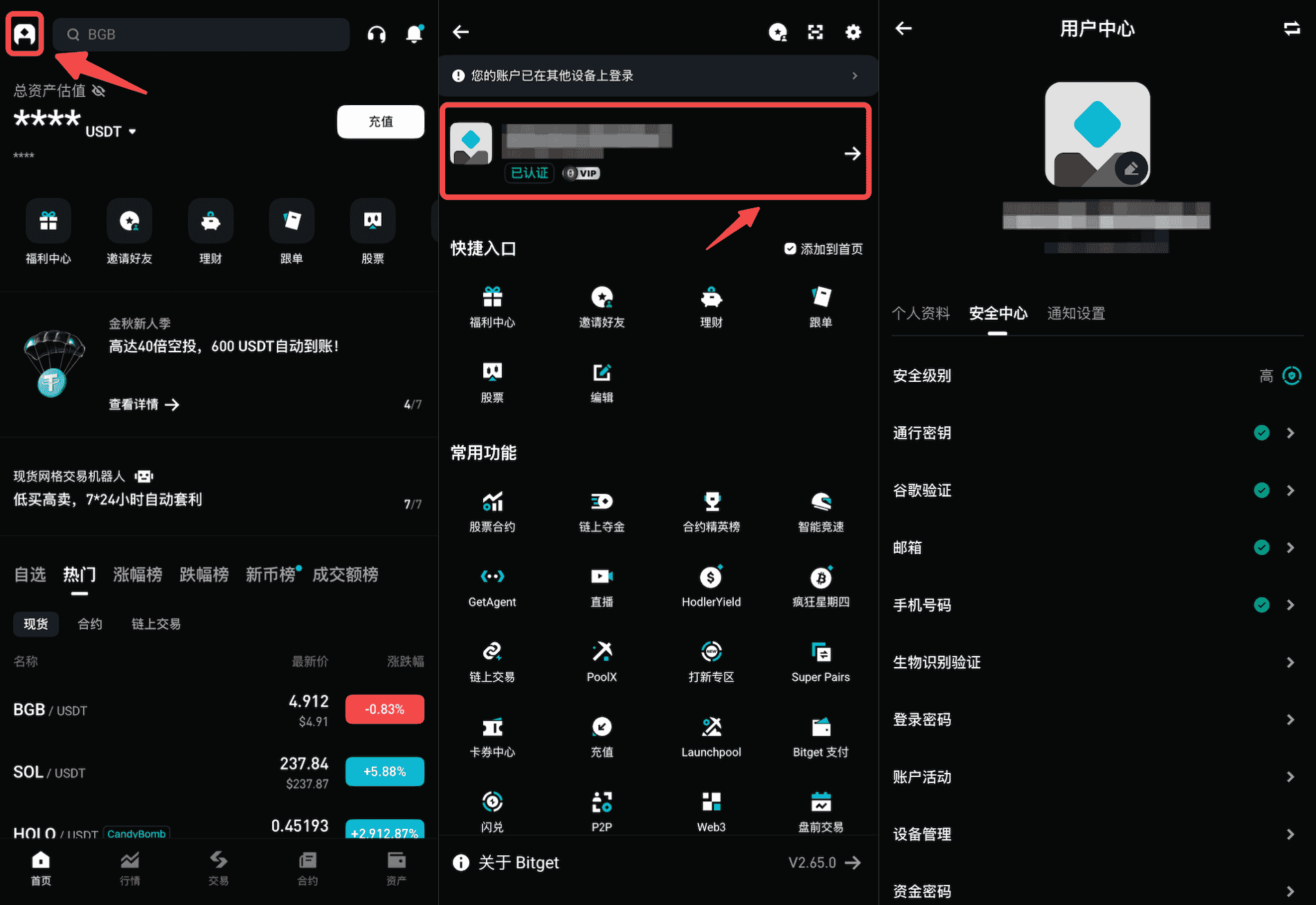The width and height of the screenshot is (1316, 905).
Task: Open 疯狂星期四 icon
Action: coord(821,576)
